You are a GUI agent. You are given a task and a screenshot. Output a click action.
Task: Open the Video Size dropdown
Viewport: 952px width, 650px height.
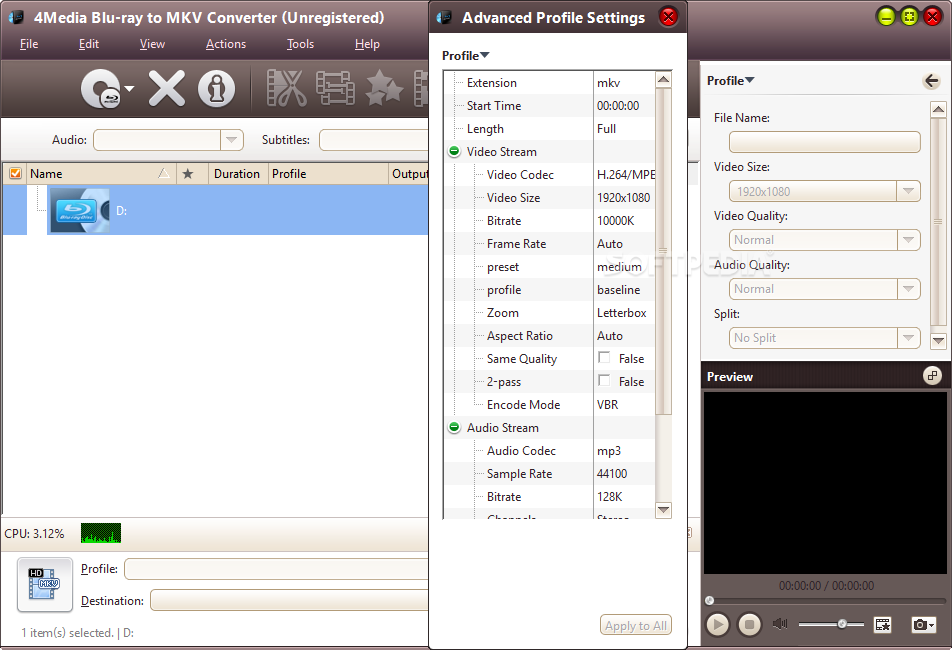908,191
